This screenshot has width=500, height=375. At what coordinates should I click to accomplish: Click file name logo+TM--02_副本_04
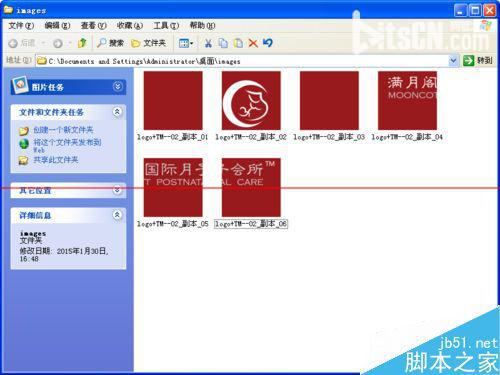pos(407,137)
